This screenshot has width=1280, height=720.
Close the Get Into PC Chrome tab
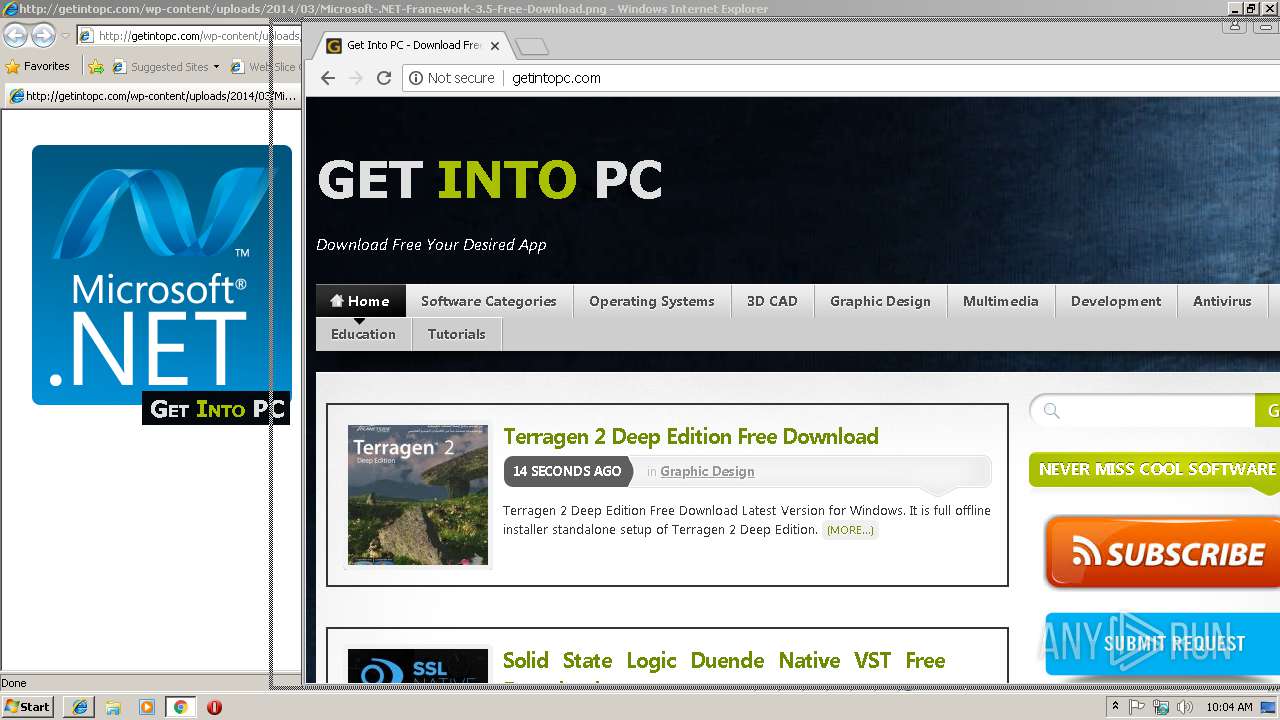[x=495, y=46]
